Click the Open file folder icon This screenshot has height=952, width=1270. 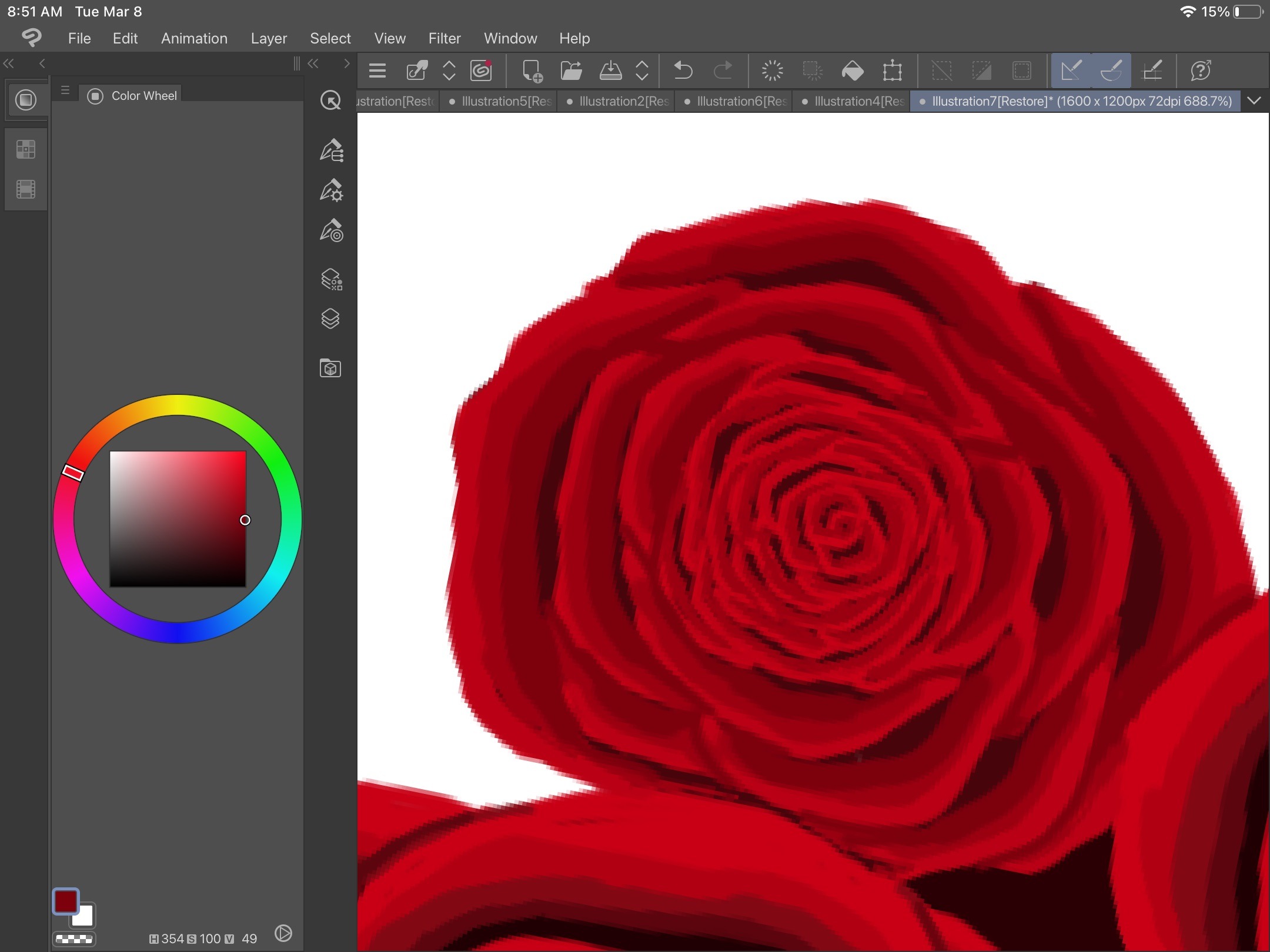tap(570, 71)
